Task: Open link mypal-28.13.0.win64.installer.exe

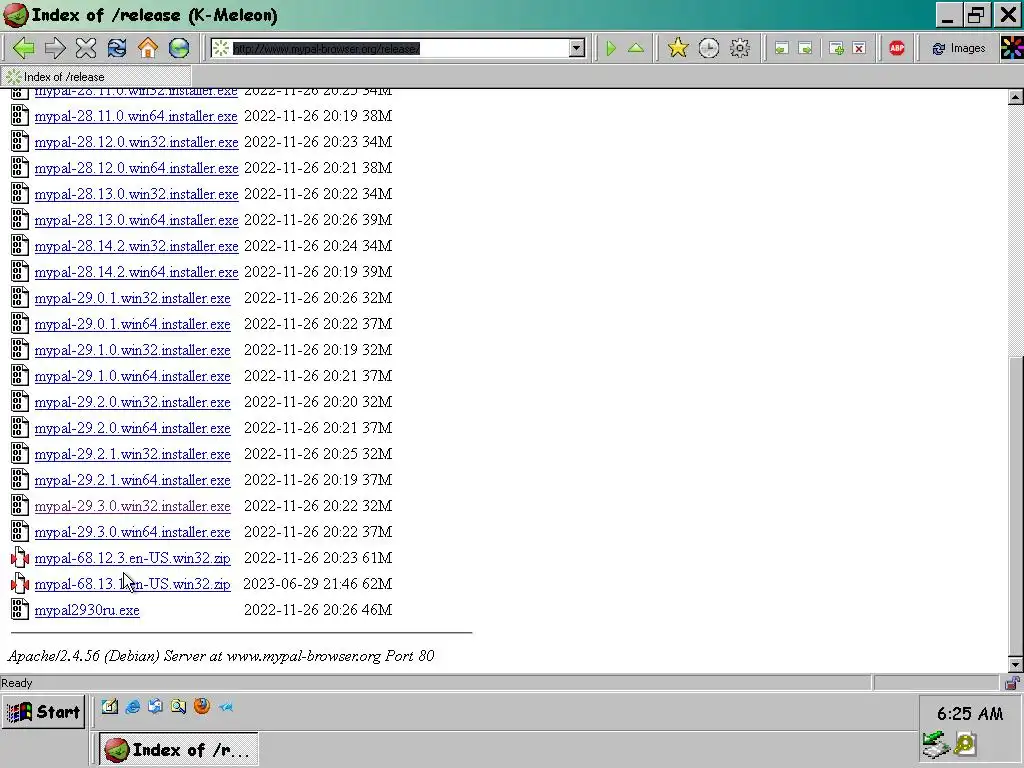Action: tap(136, 220)
